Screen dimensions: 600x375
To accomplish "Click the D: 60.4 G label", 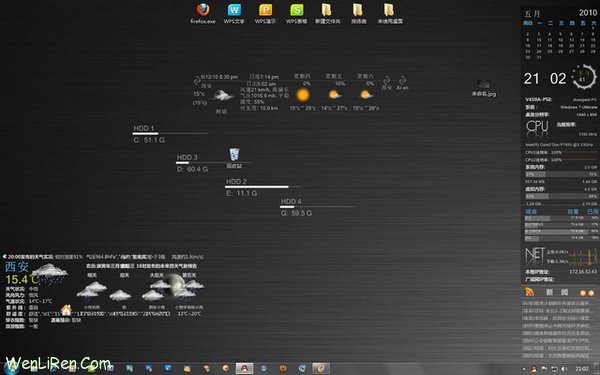I will point(192,169).
